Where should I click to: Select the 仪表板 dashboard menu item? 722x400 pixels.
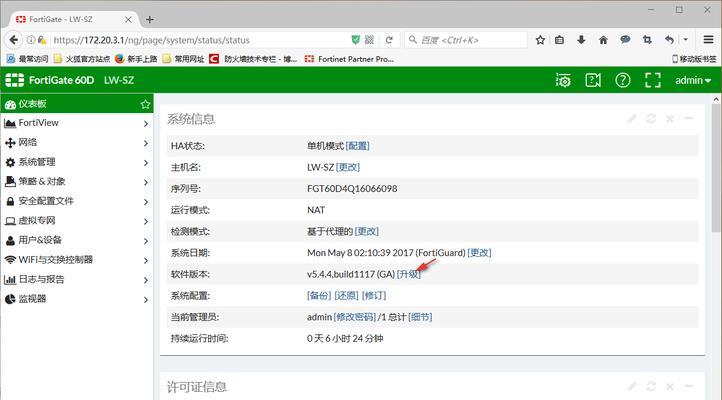click(77, 104)
